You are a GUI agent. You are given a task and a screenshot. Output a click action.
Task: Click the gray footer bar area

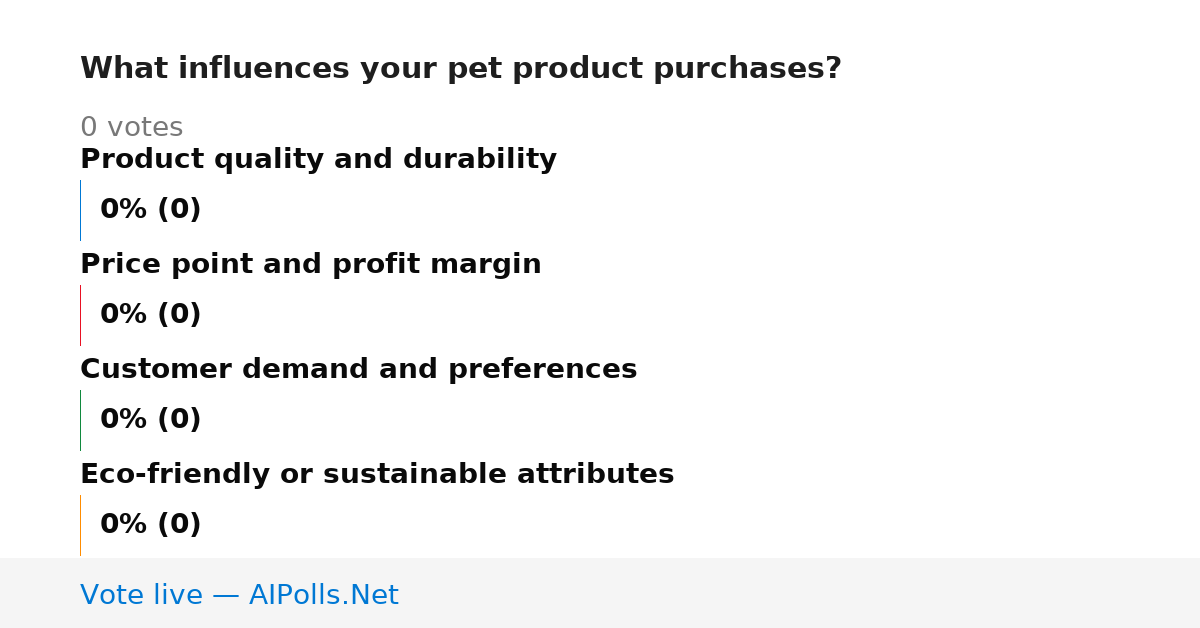coord(600,593)
